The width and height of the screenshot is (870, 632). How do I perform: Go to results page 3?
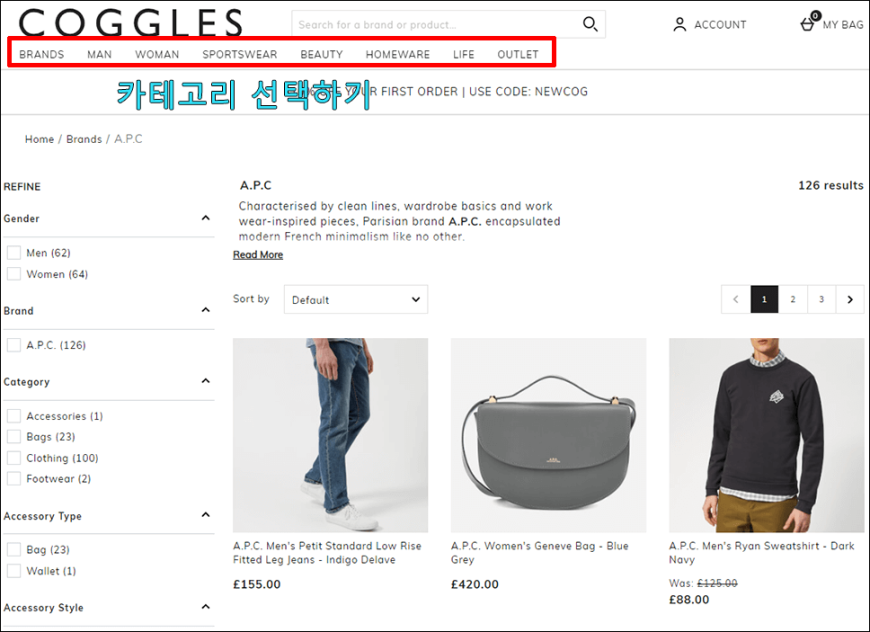[822, 300]
